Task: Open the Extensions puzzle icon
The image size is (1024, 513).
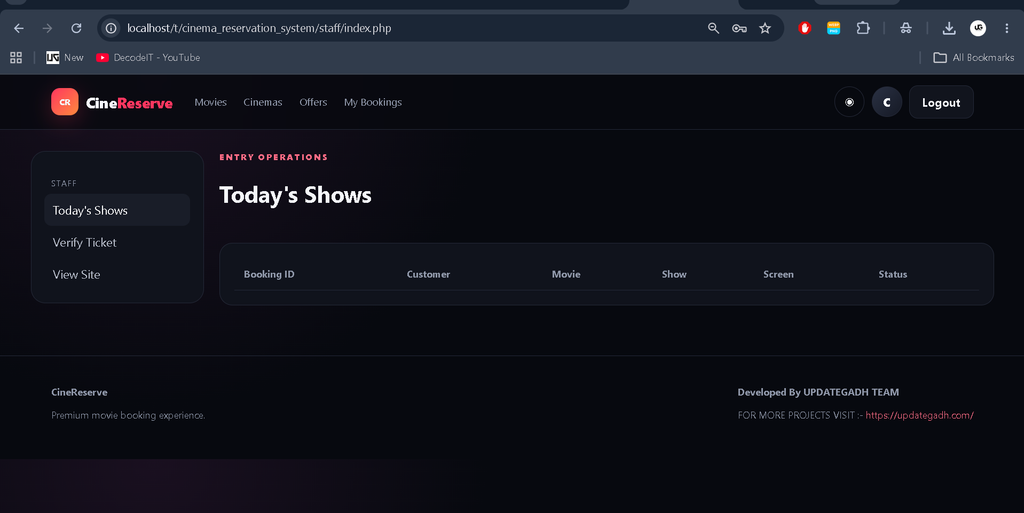Action: 863,28
